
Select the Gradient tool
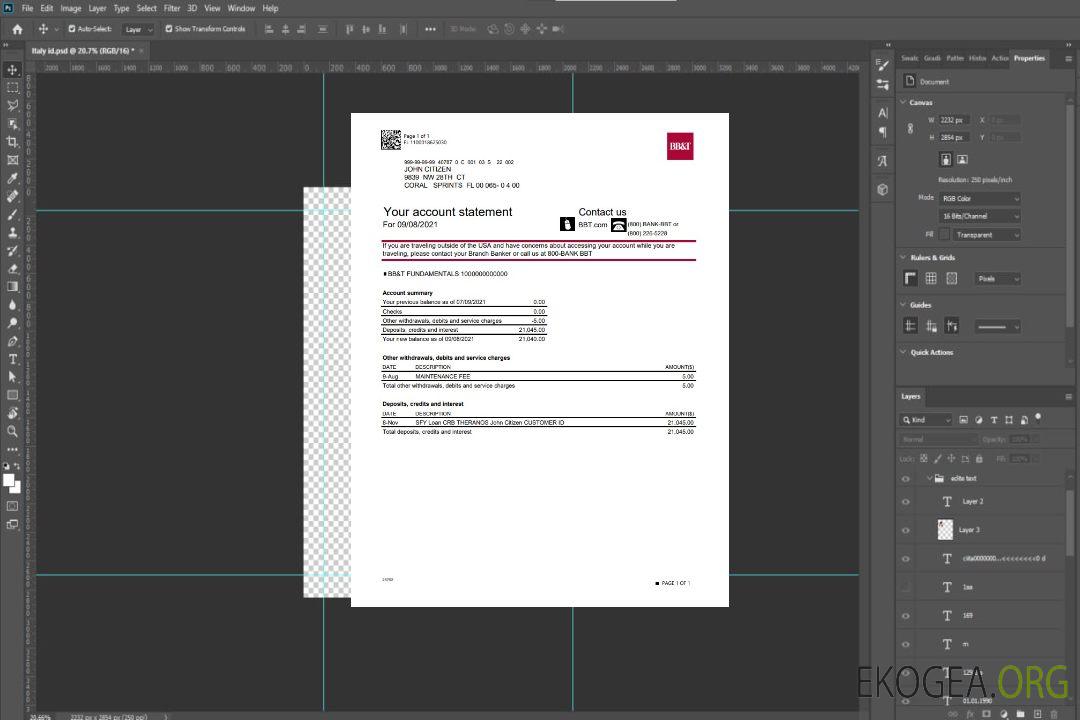tap(12, 287)
